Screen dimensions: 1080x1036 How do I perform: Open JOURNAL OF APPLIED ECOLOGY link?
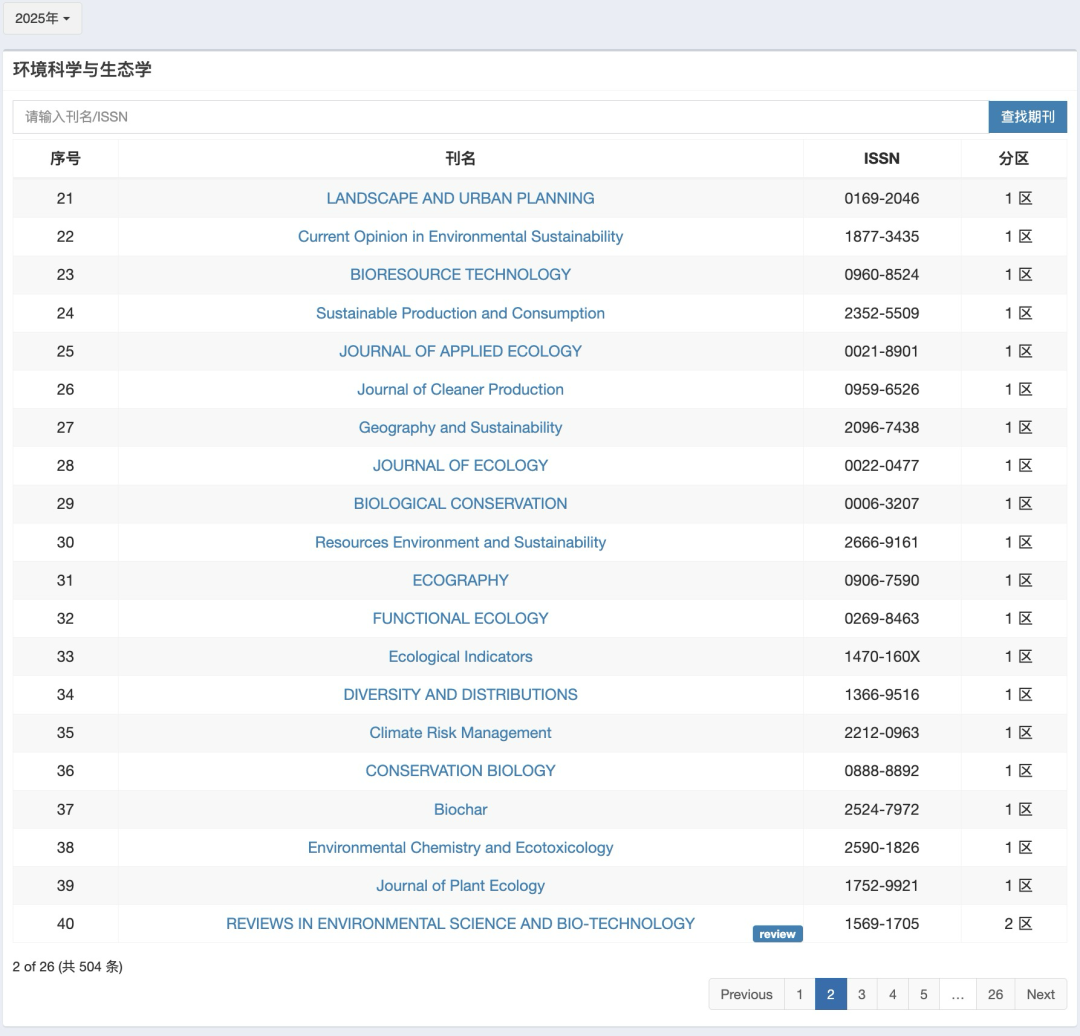[460, 351]
